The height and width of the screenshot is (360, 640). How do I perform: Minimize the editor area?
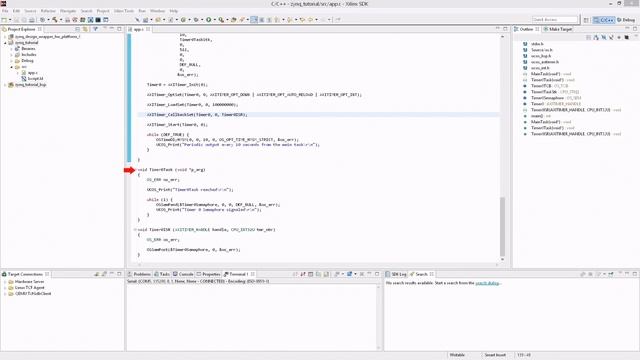coord(498,29)
